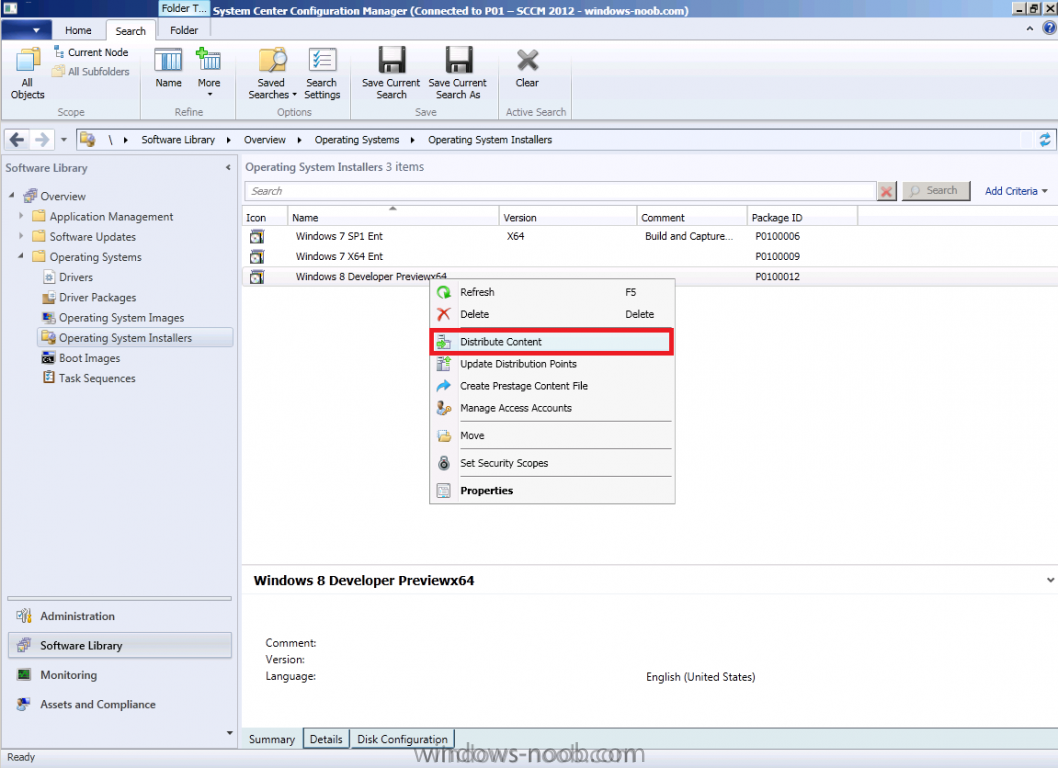Switch to the Home ribbon tab

[78, 30]
